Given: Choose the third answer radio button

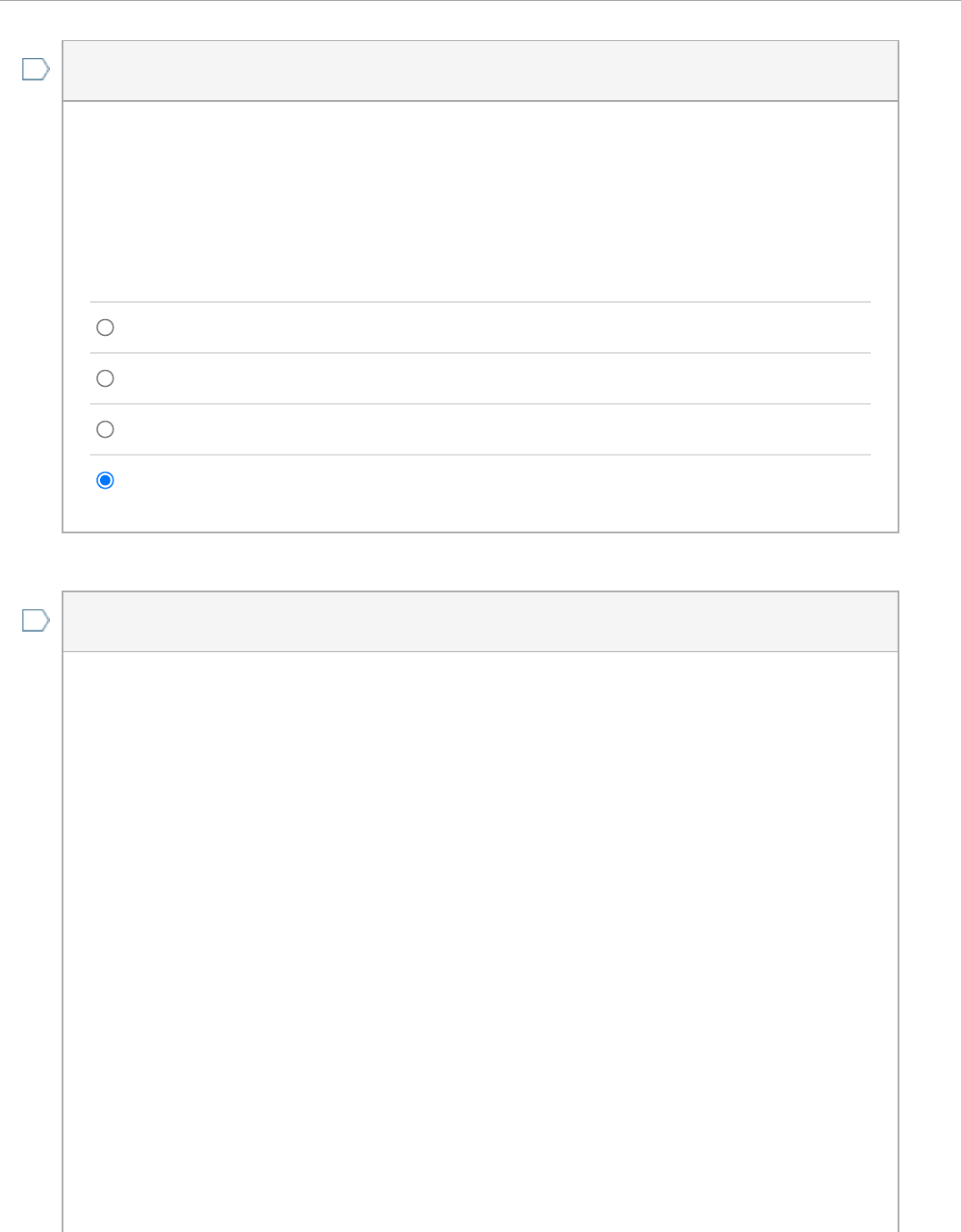Looking at the screenshot, I should [105, 430].
